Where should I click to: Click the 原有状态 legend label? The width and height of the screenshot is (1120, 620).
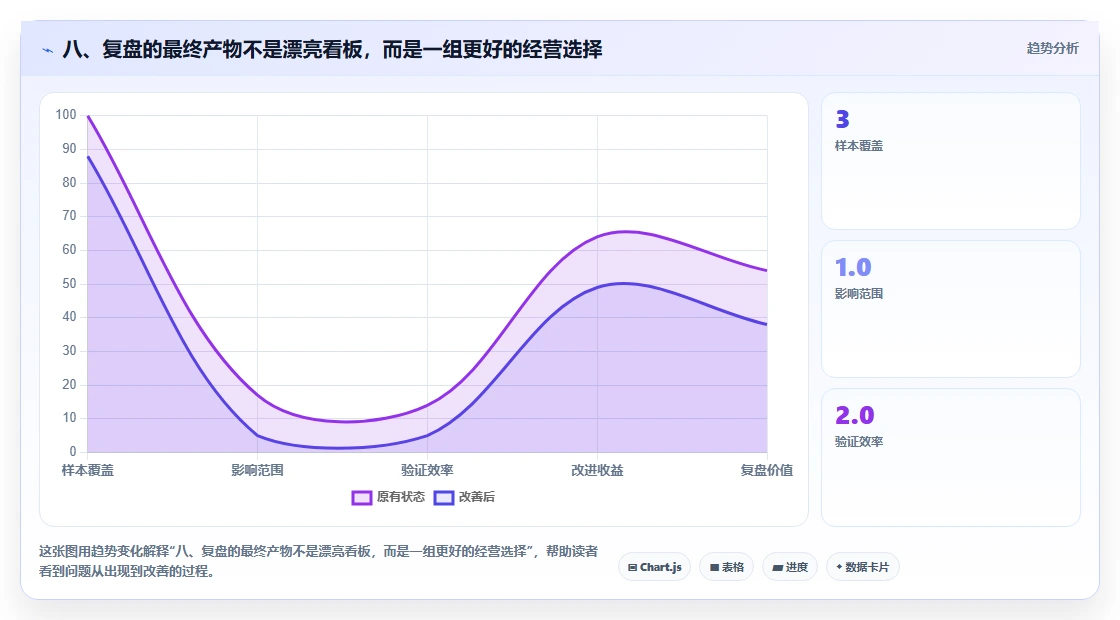pyautogui.click(x=401, y=496)
